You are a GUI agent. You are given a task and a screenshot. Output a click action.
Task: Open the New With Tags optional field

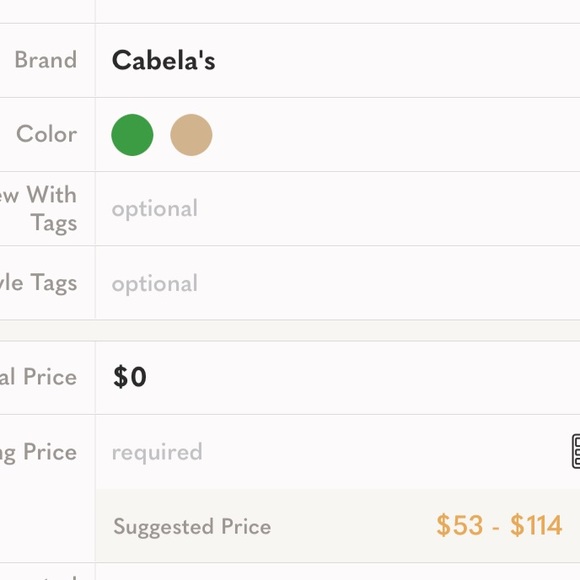pos(338,209)
